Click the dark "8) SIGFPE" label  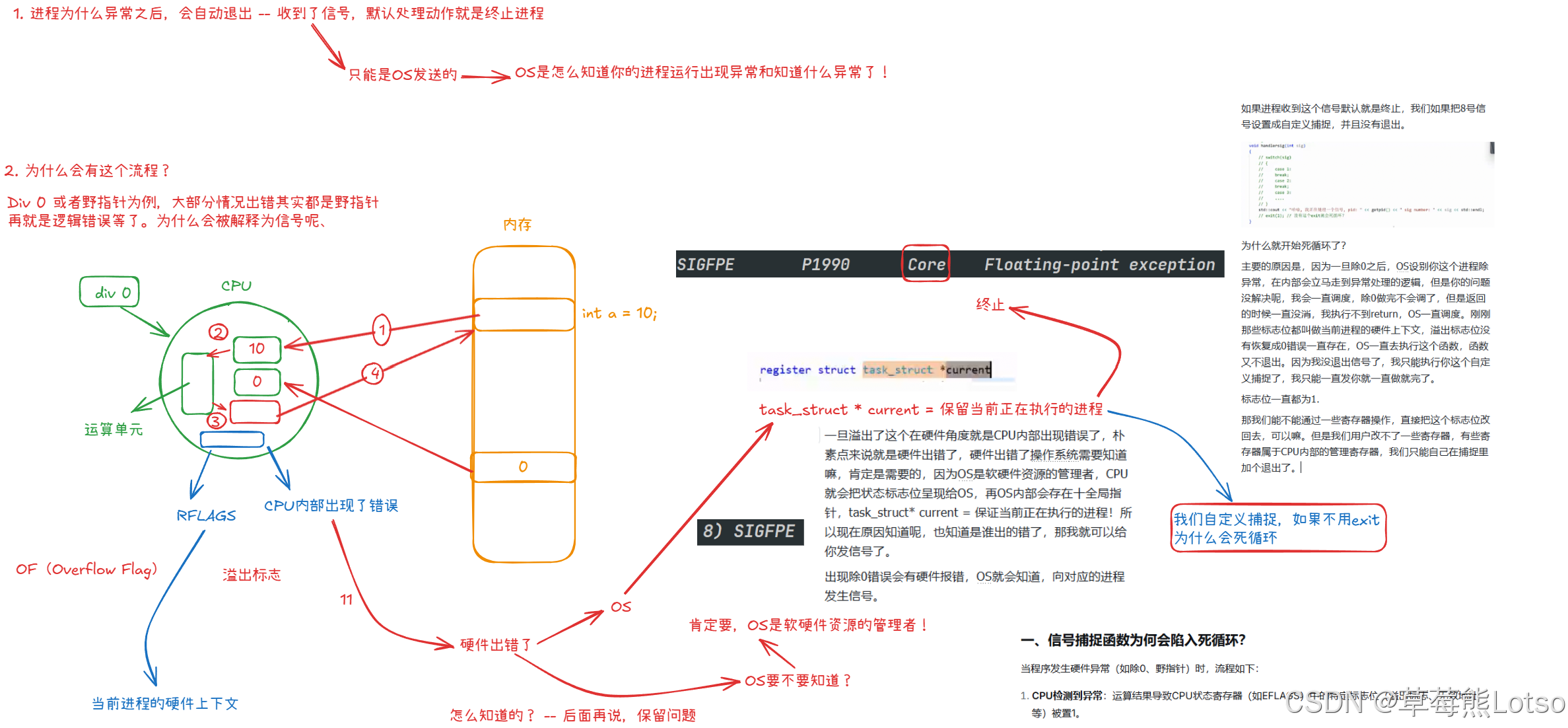tap(750, 532)
